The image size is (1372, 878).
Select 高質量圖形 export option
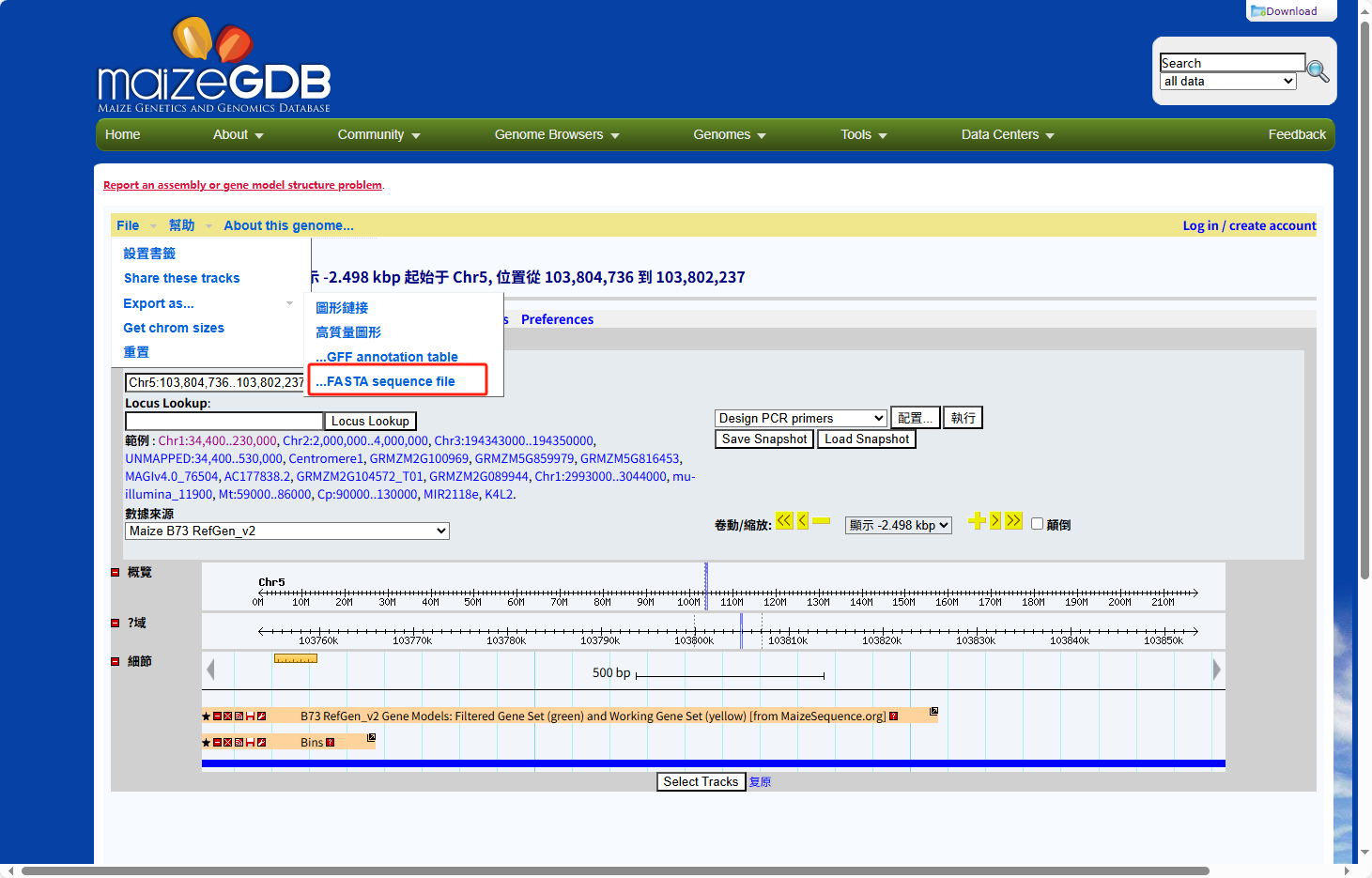[348, 333]
